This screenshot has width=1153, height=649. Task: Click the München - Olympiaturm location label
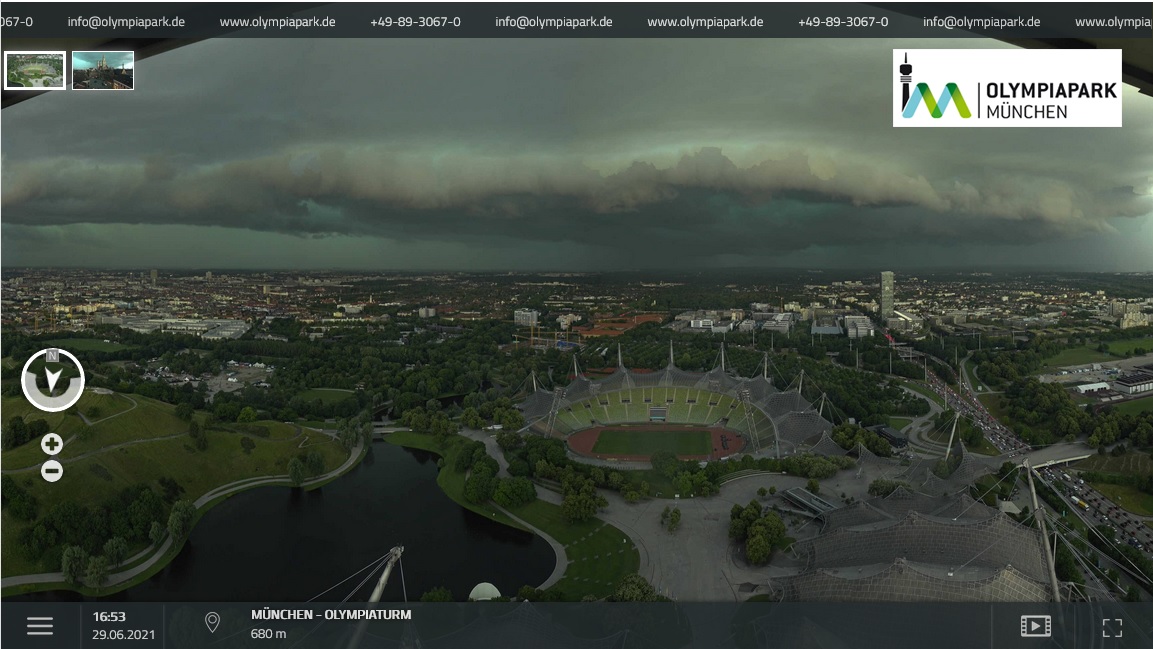point(330,615)
